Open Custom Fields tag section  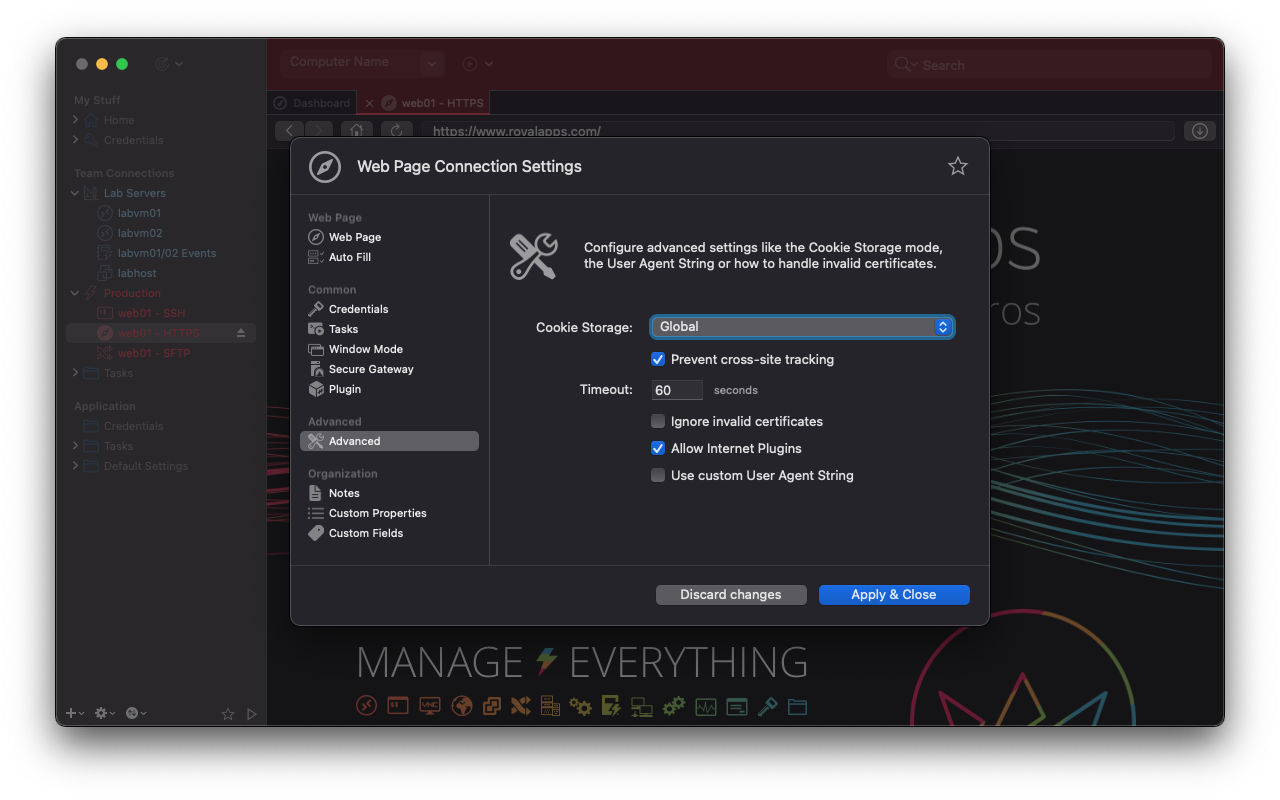point(365,533)
